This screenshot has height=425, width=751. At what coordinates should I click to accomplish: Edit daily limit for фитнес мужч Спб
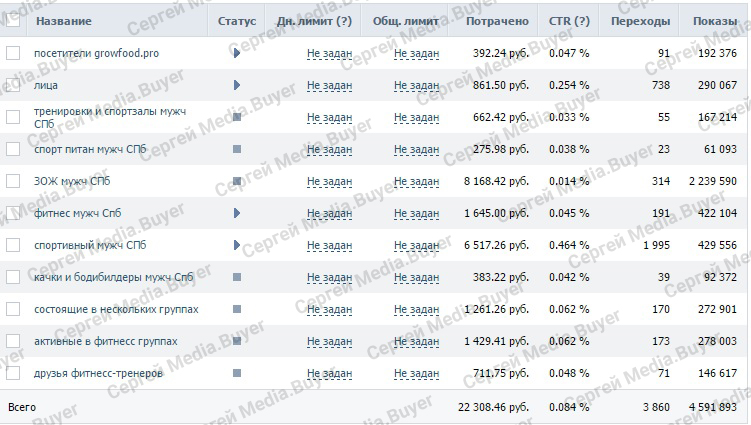tap(330, 214)
